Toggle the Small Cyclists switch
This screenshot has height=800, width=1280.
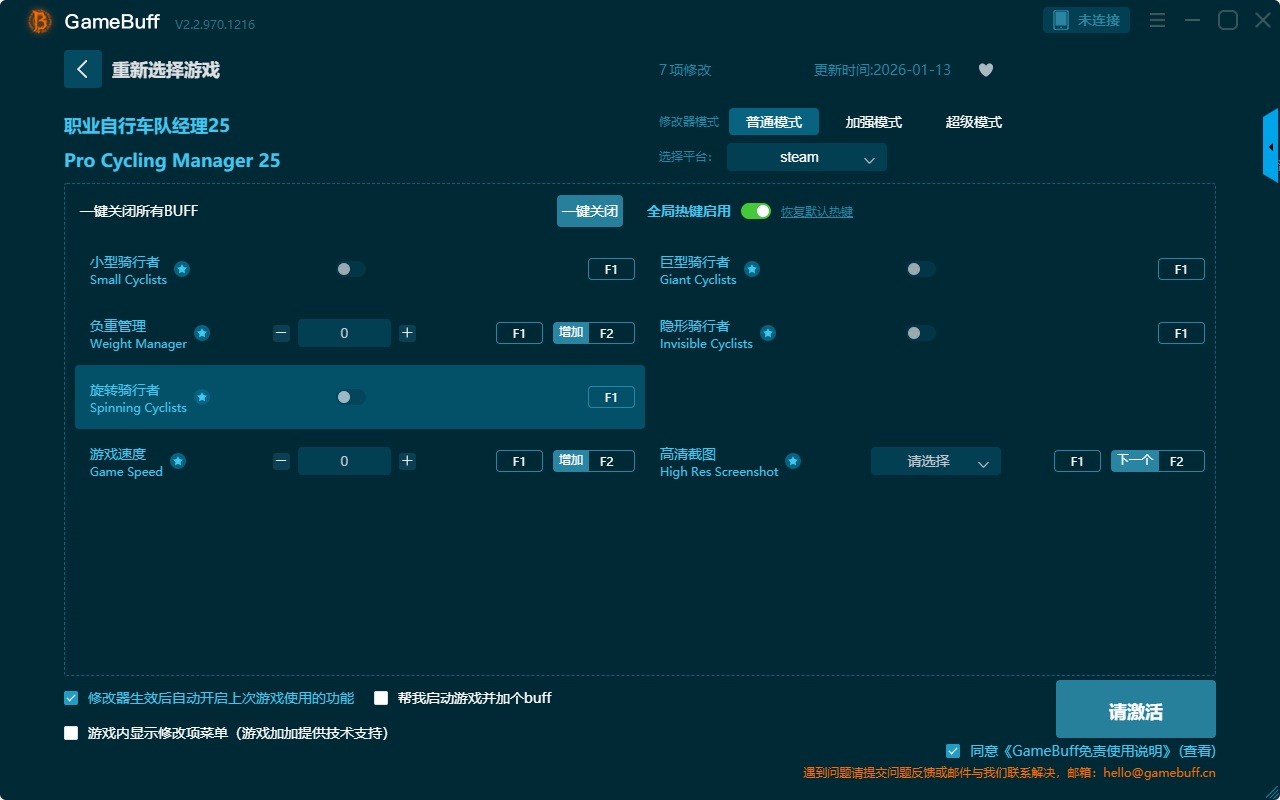[x=350, y=269]
